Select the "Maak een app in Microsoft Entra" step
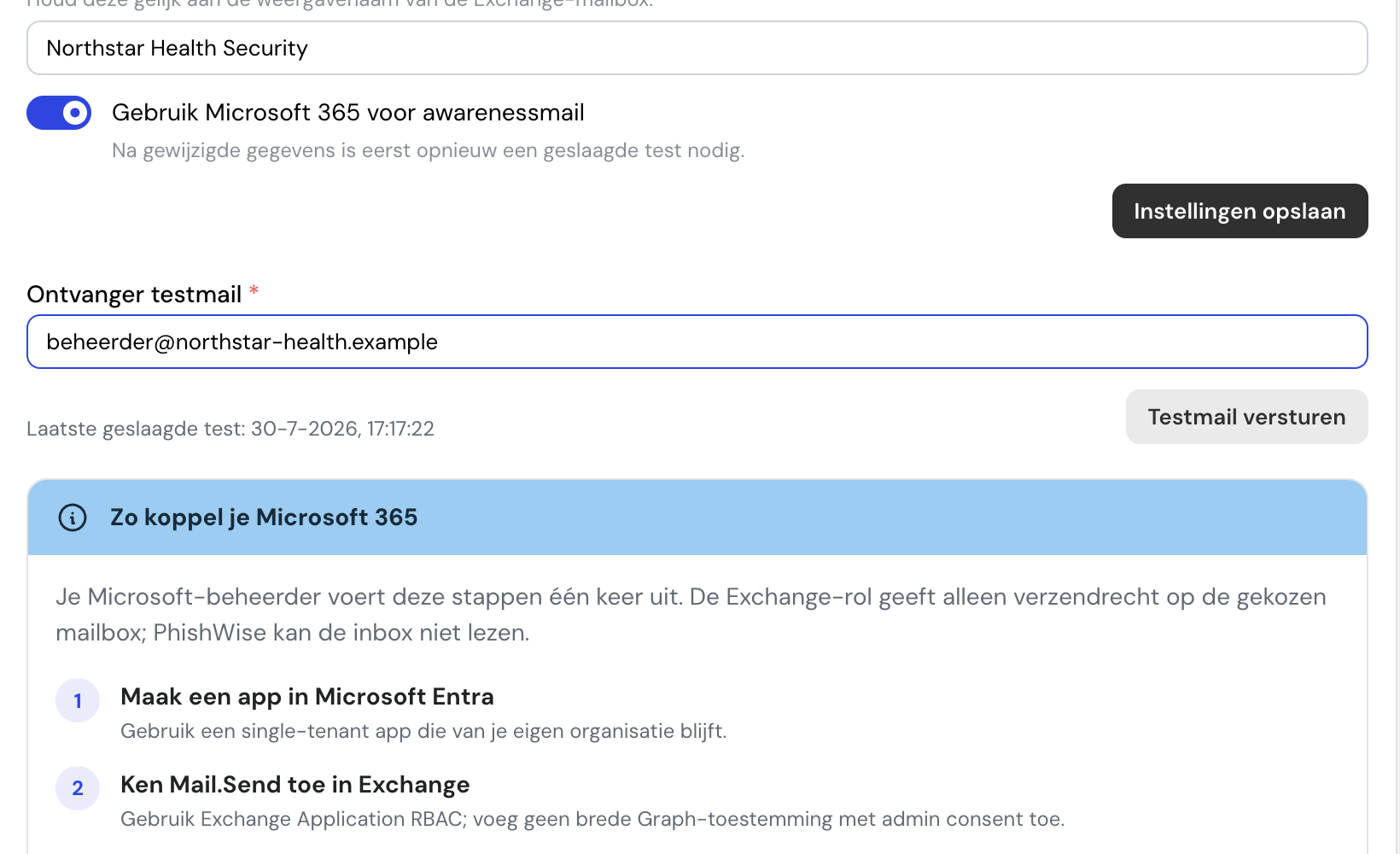The image size is (1400, 854). pos(307,697)
